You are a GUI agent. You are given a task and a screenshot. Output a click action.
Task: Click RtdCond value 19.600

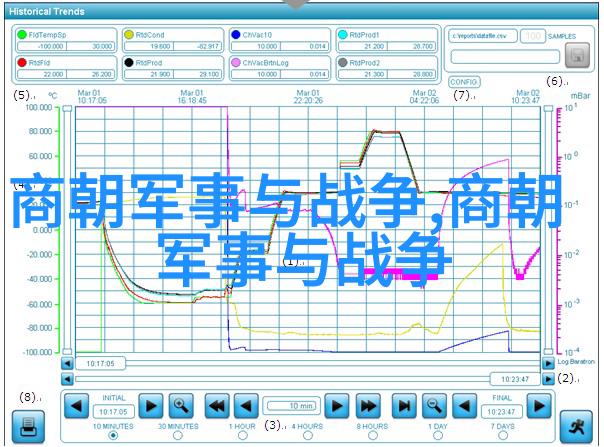149,46
